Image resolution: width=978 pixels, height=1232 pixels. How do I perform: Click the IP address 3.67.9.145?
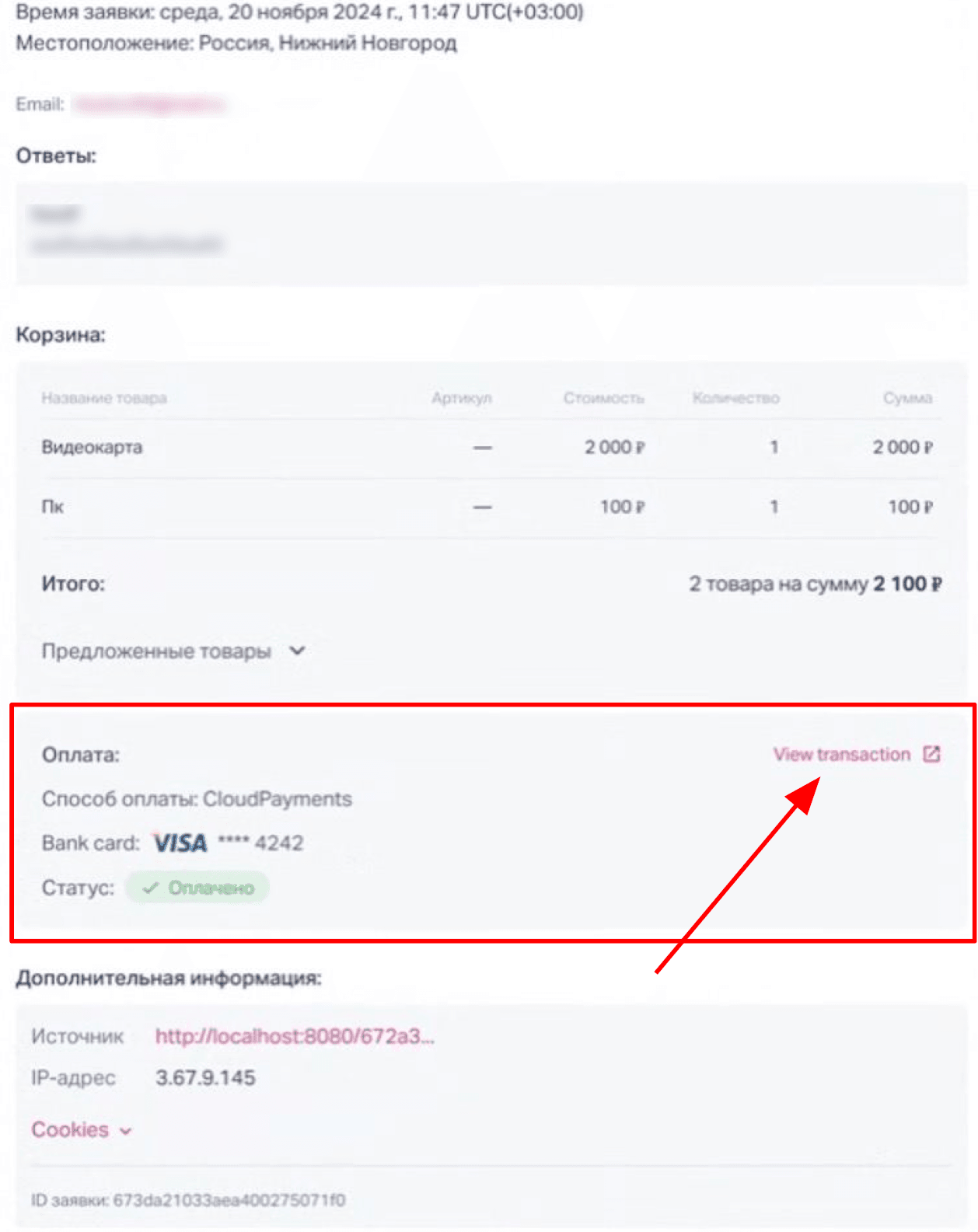(205, 1078)
